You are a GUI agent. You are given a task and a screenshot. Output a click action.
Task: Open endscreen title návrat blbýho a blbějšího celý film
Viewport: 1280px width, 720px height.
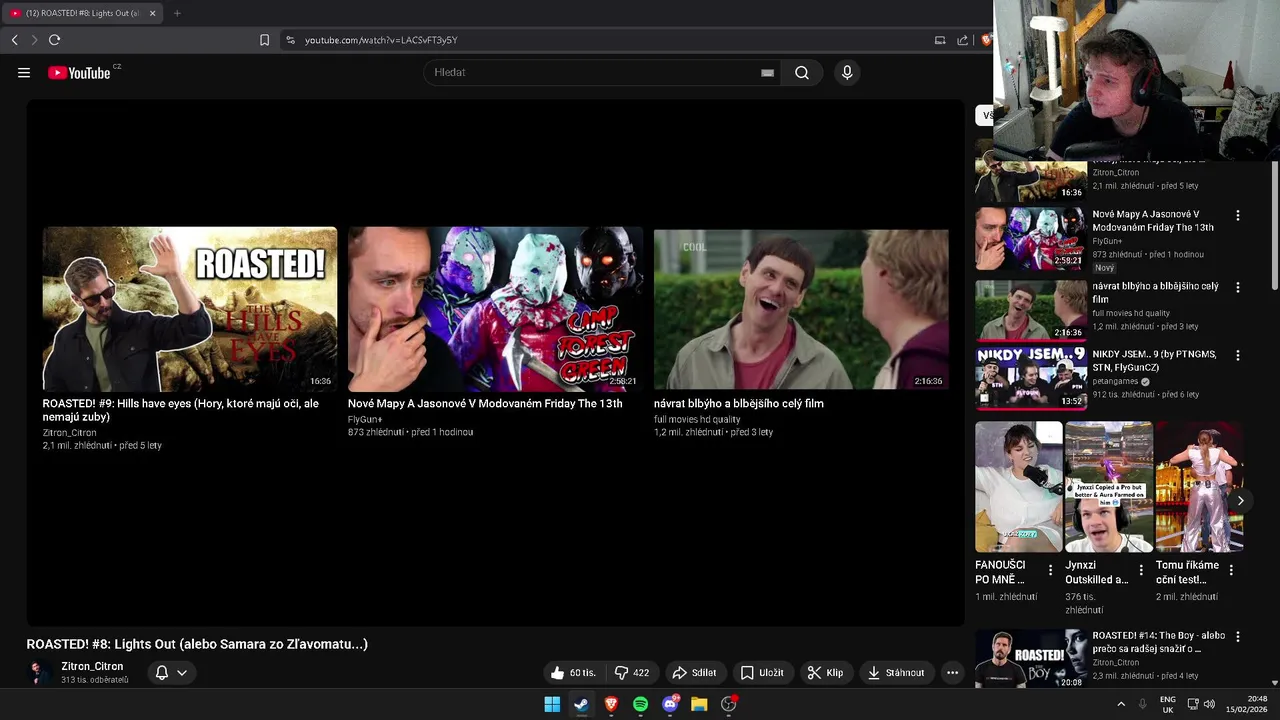739,403
